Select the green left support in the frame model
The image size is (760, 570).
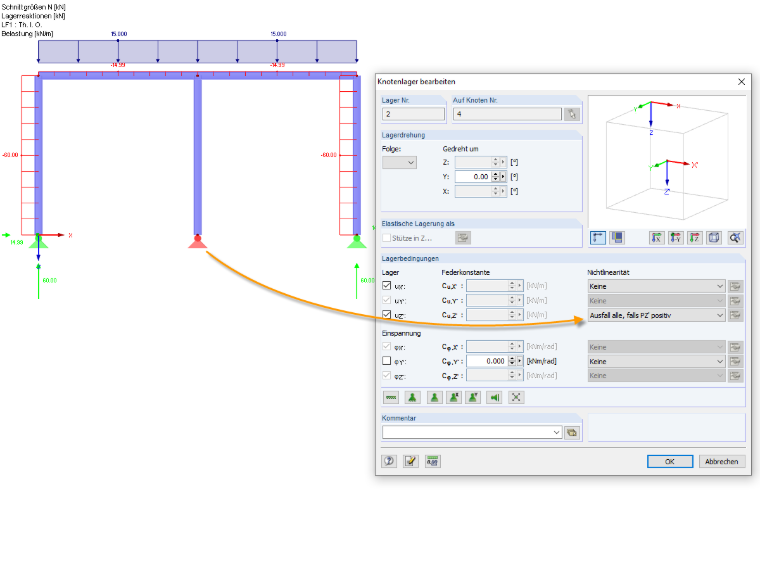point(38,241)
